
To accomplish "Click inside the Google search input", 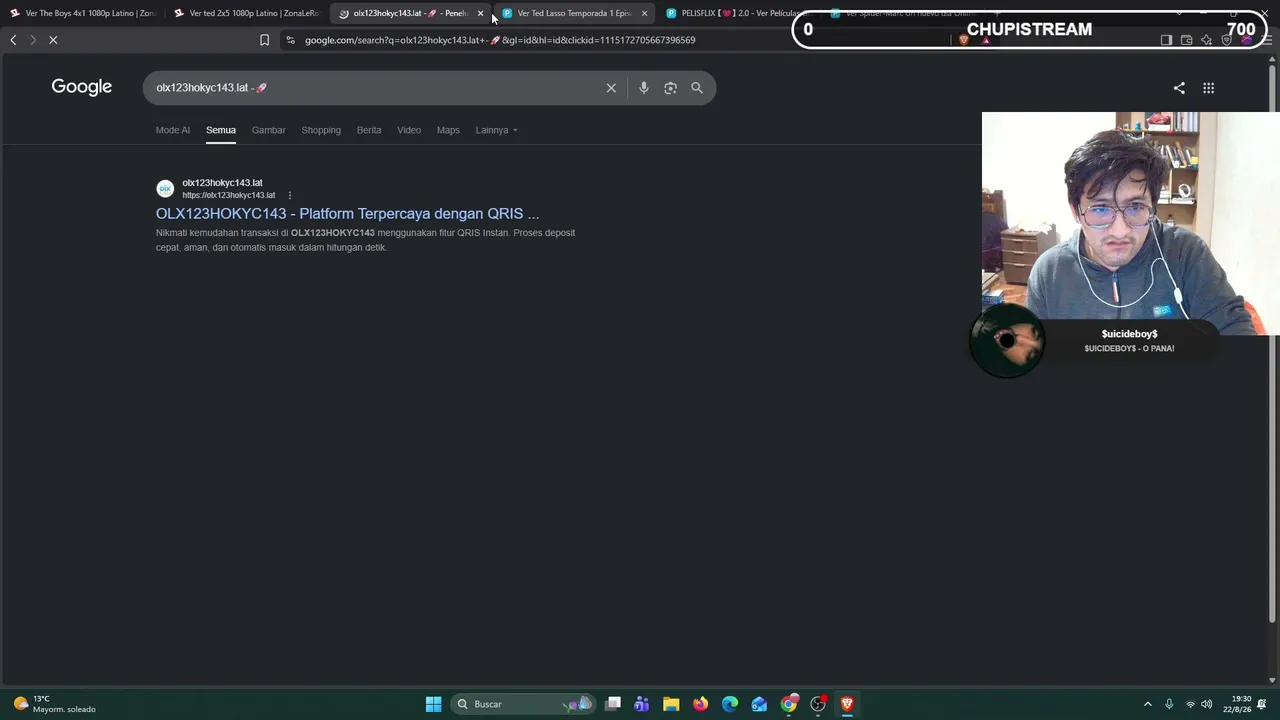I will [378, 88].
